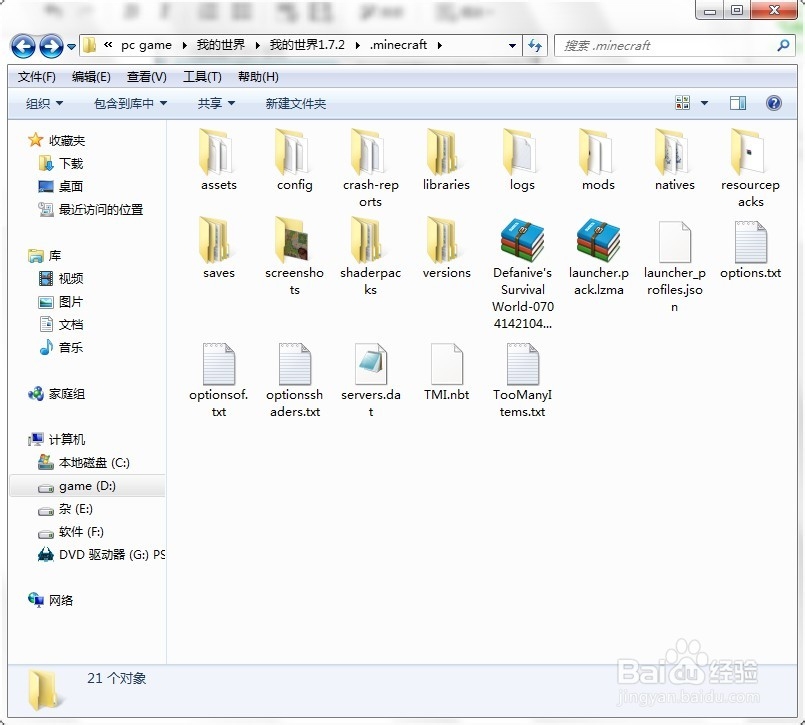
Task: Select the mods folder
Action: (x=598, y=160)
